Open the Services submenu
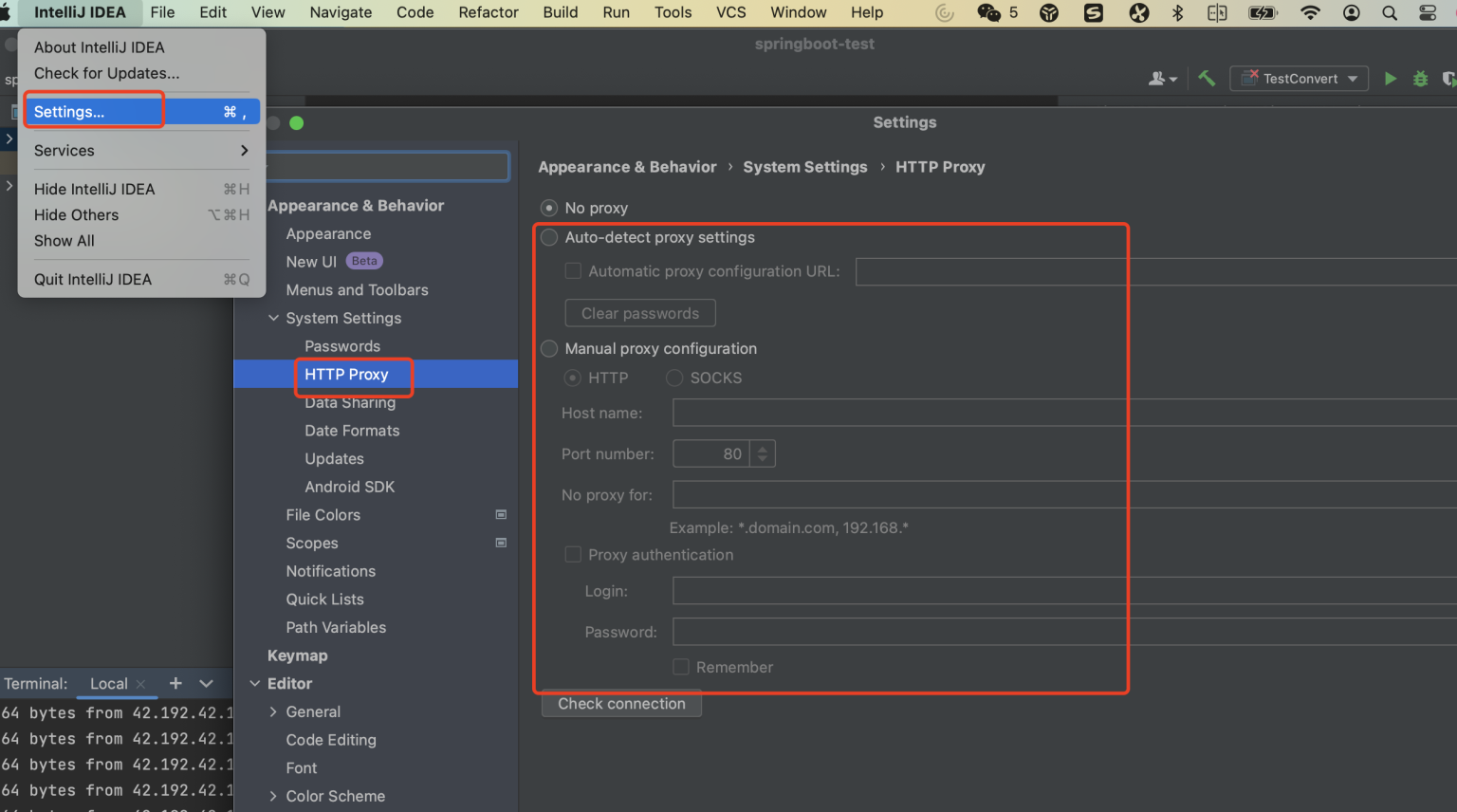 point(140,151)
